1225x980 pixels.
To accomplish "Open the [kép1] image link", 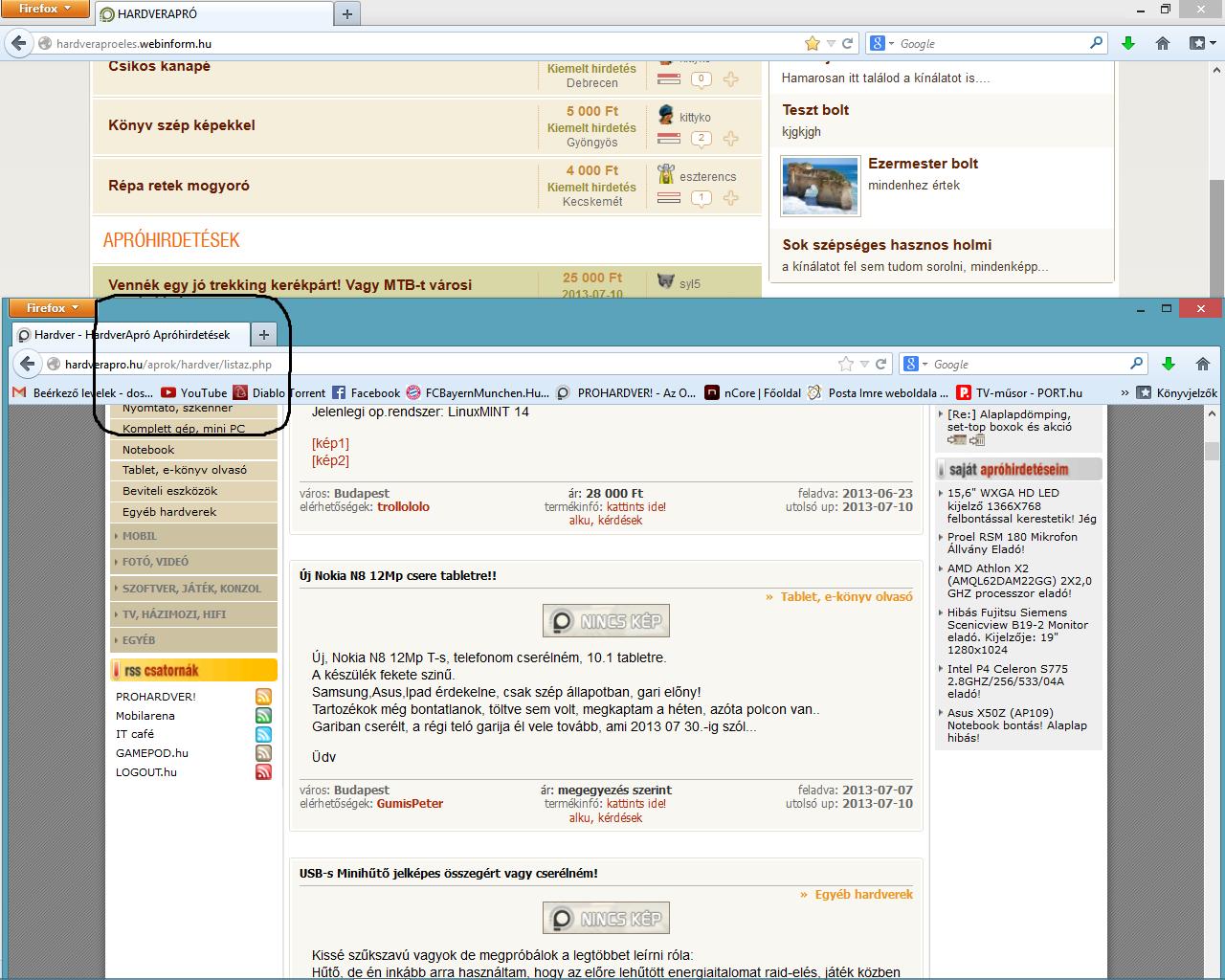I will (330, 443).
